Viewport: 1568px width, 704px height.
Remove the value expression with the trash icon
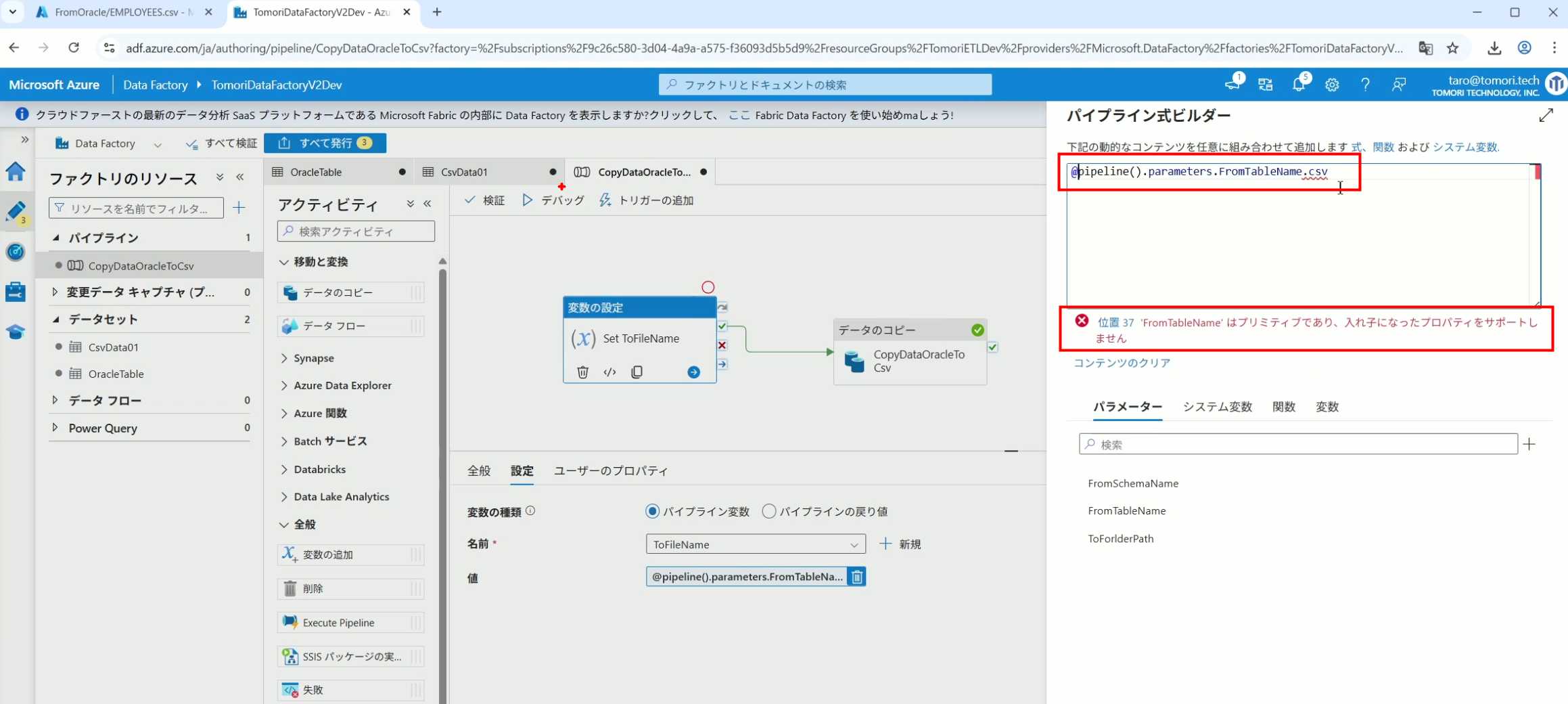coord(856,577)
